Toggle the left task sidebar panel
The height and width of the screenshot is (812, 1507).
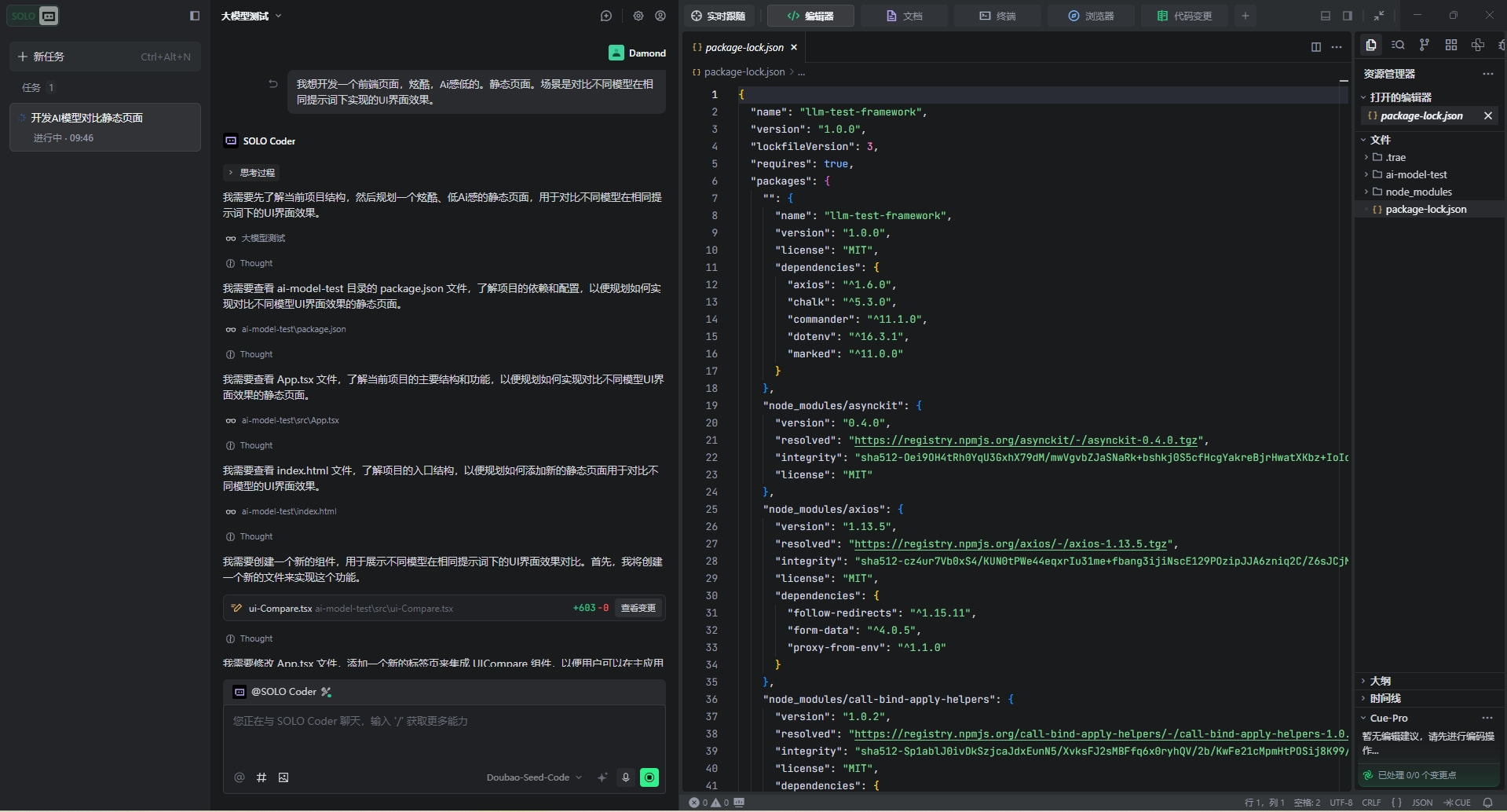(195, 16)
